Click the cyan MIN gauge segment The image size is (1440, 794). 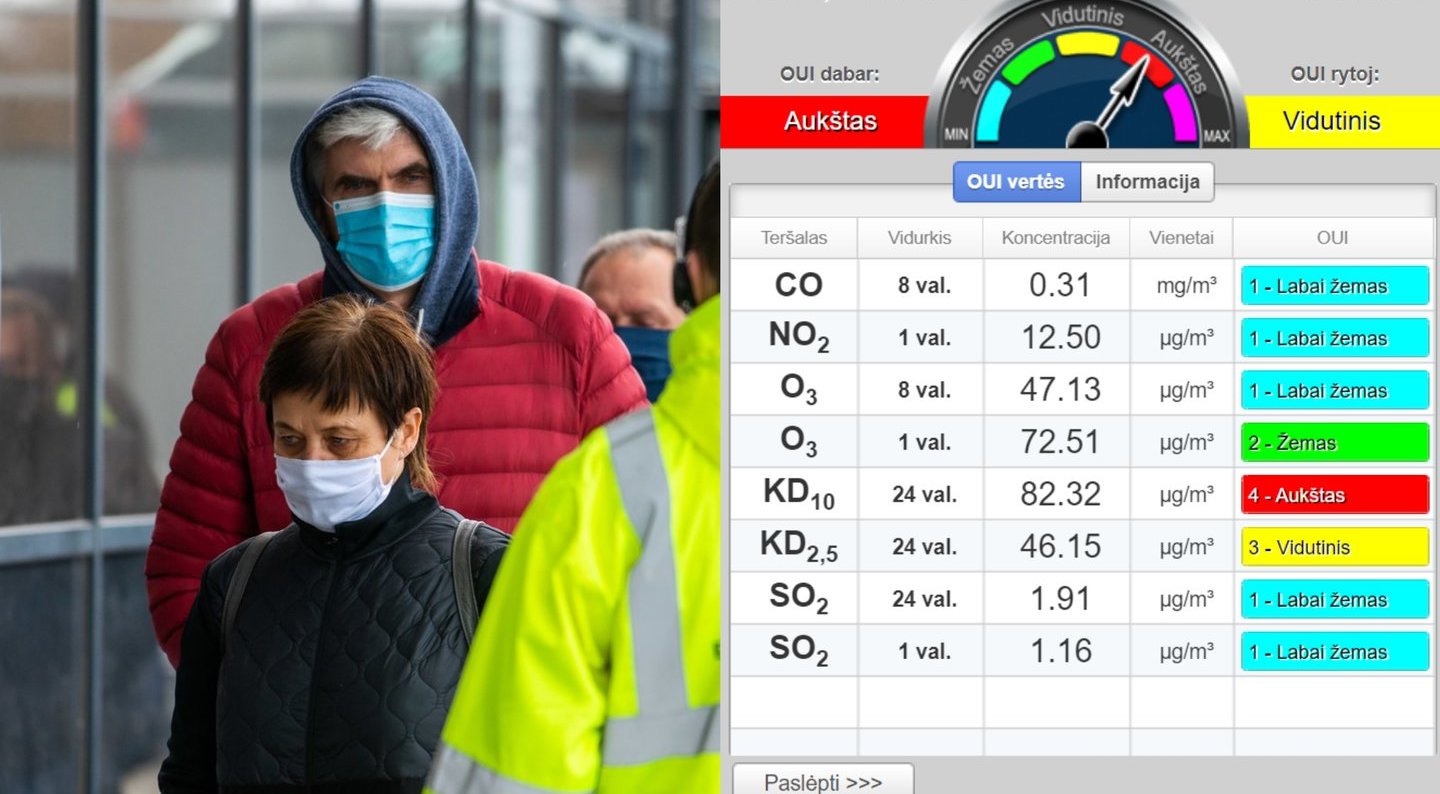point(991,112)
